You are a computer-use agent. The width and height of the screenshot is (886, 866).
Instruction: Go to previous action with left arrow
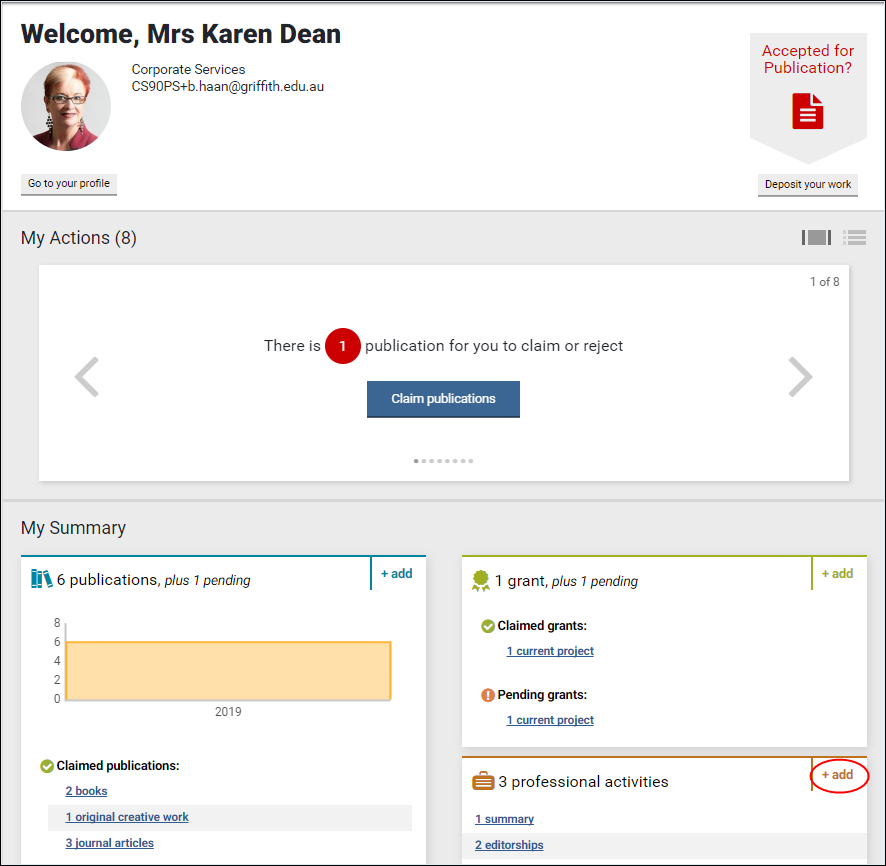point(87,377)
